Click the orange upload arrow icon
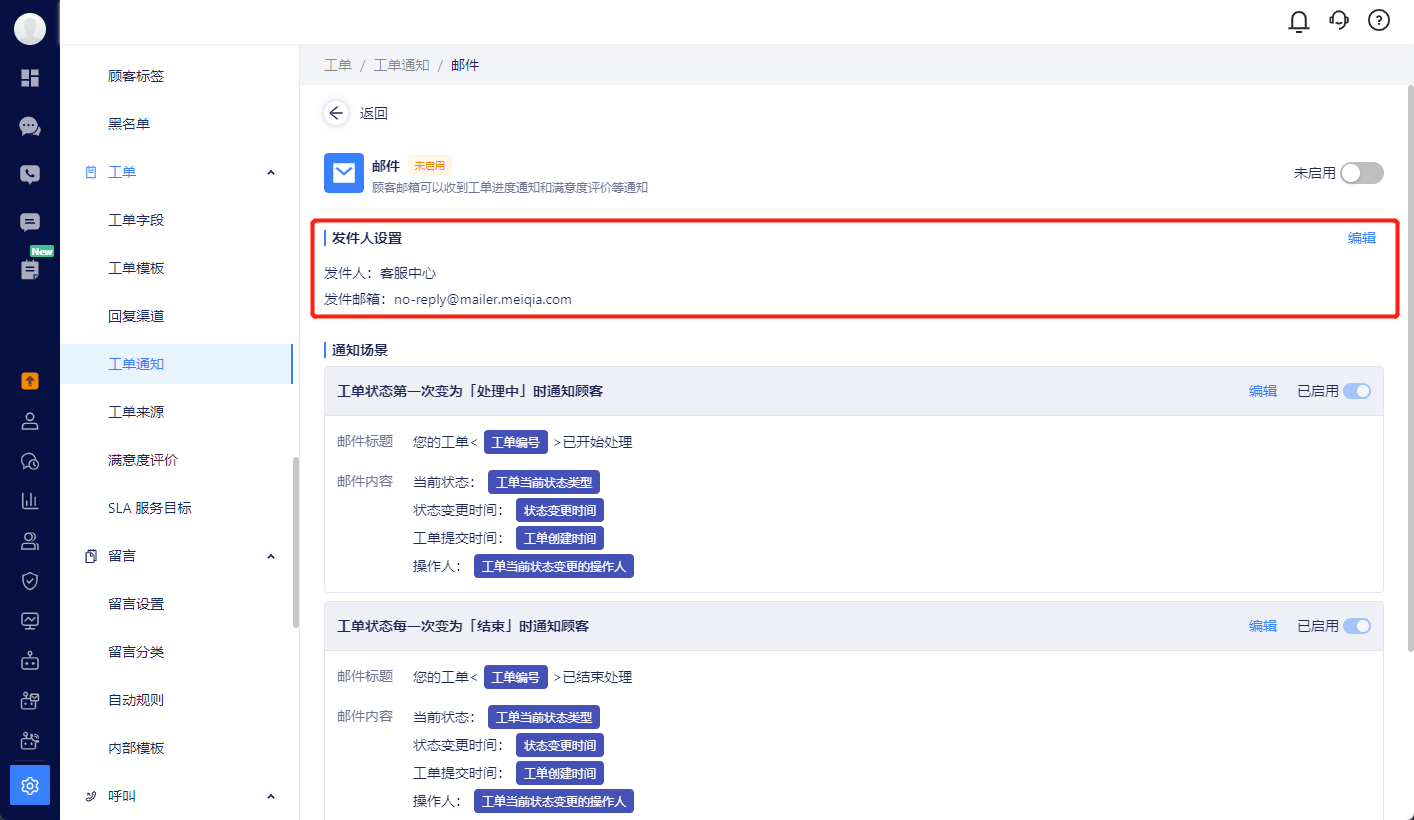Image resolution: width=1414 pixels, height=820 pixels. click(30, 380)
